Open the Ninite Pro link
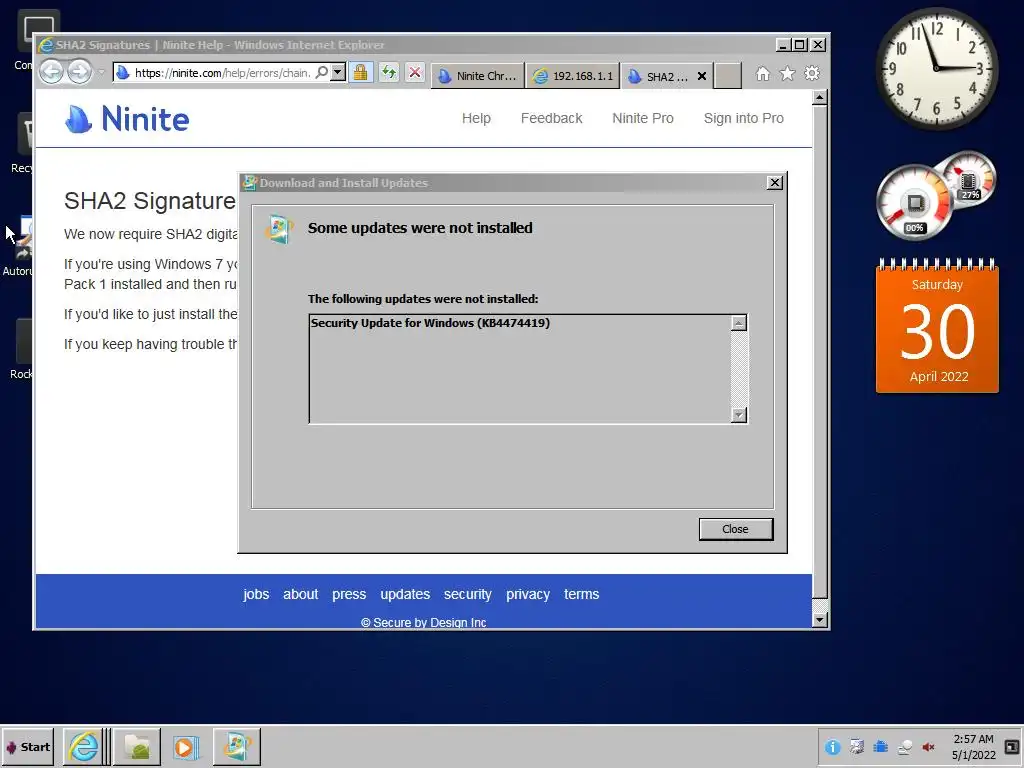 tap(643, 118)
